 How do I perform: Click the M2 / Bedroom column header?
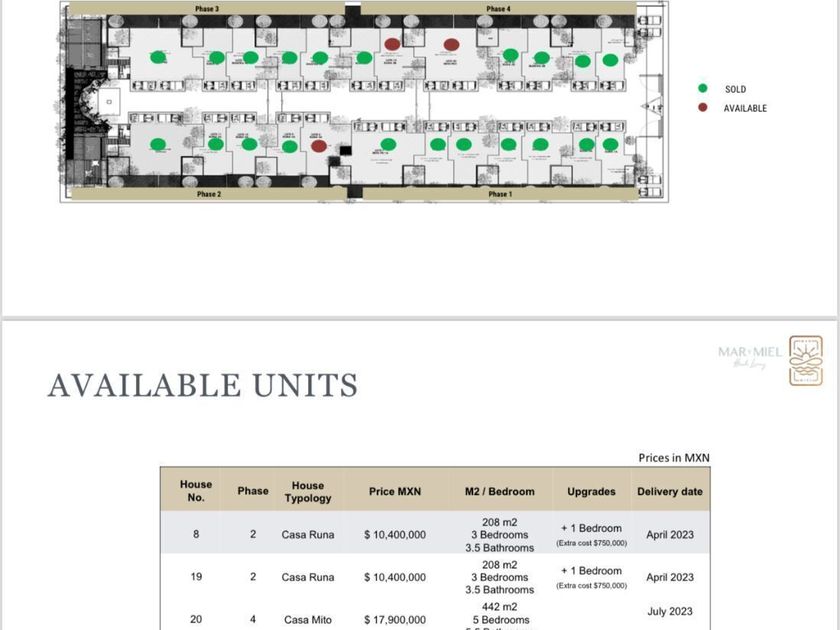coord(500,491)
